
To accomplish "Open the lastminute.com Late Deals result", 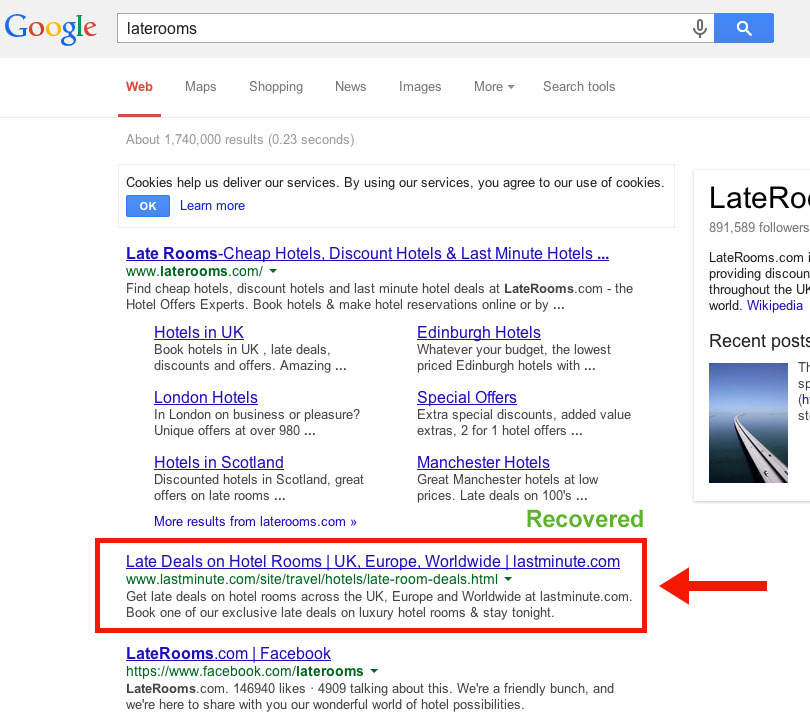I will click(x=373, y=562).
